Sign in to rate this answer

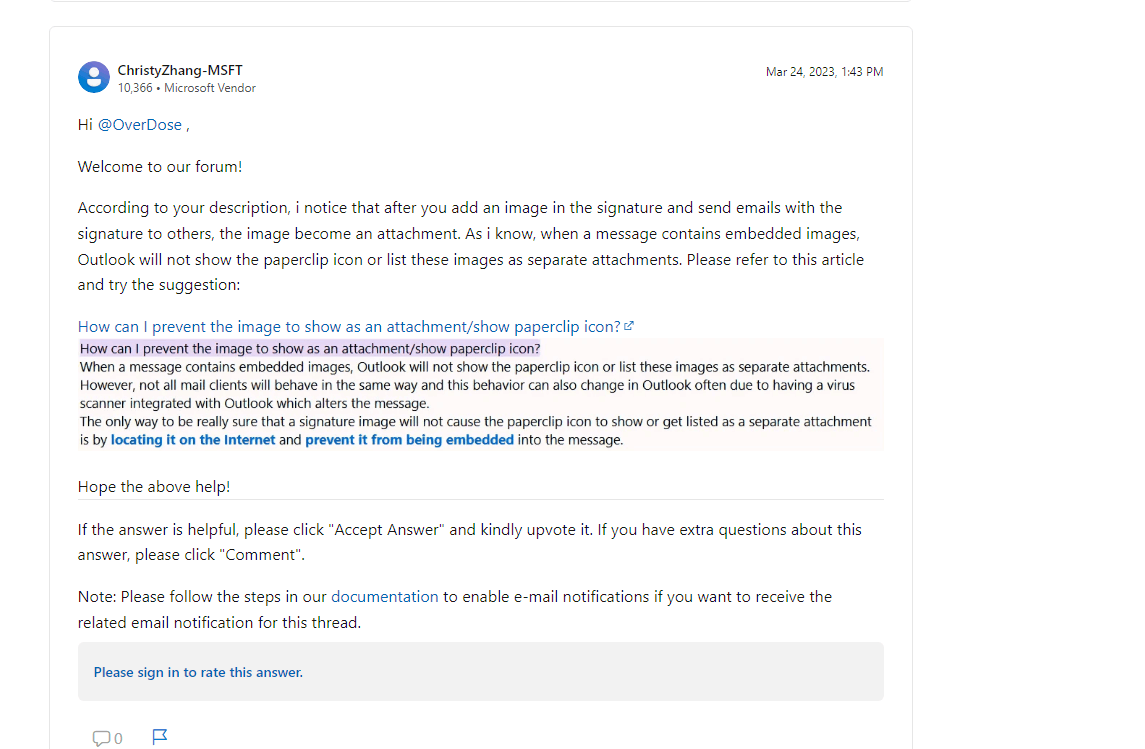pyautogui.click(x=197, y=672)
